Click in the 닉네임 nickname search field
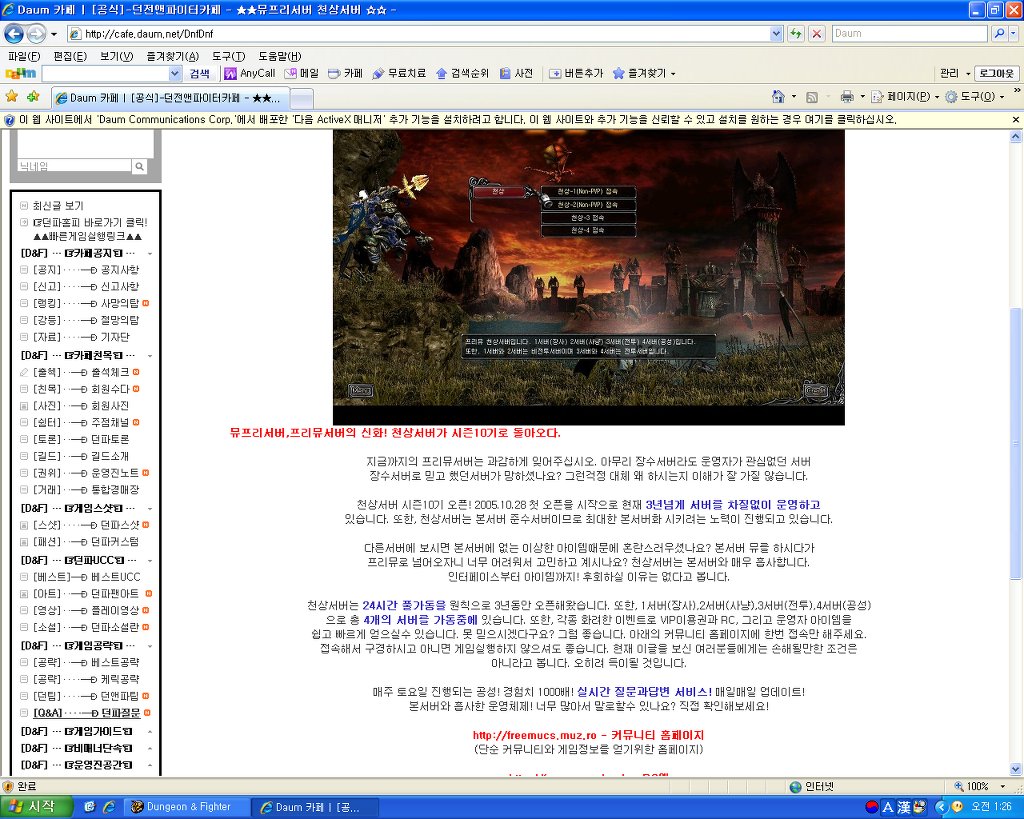 tap(74, 167)
